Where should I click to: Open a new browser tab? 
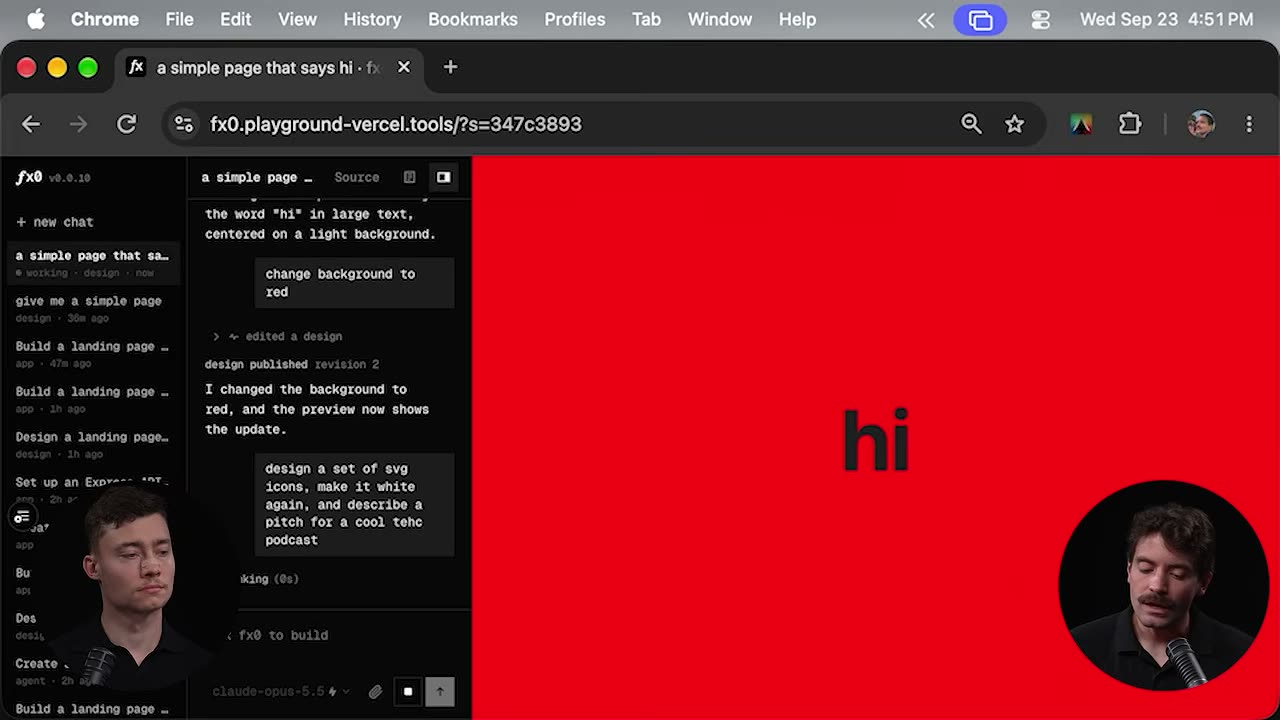pyautogui.click(x=450, y=67)
